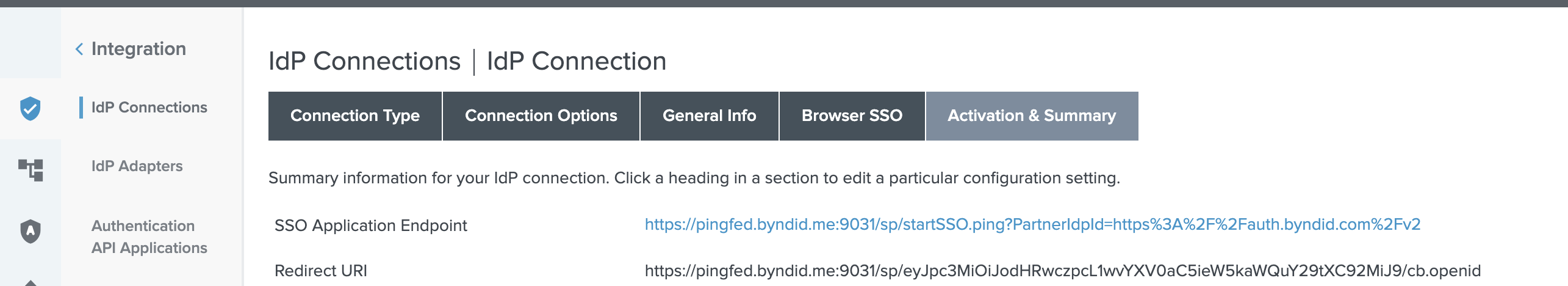
Task: Open Authentication API Applications sidebar item
Action: tap(149, 237)
